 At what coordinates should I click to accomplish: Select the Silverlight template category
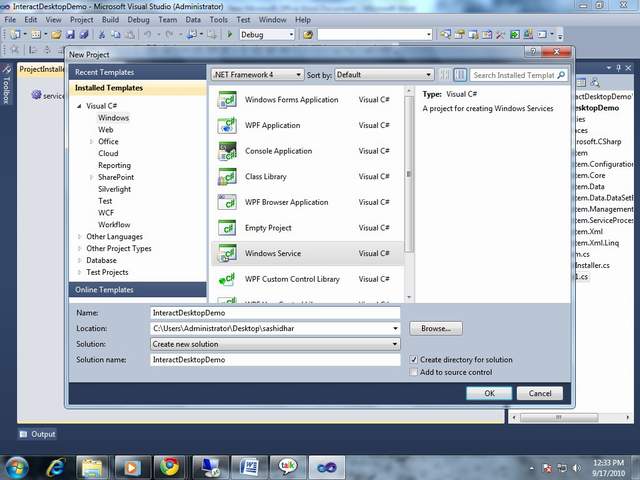[x=114, y=189]
